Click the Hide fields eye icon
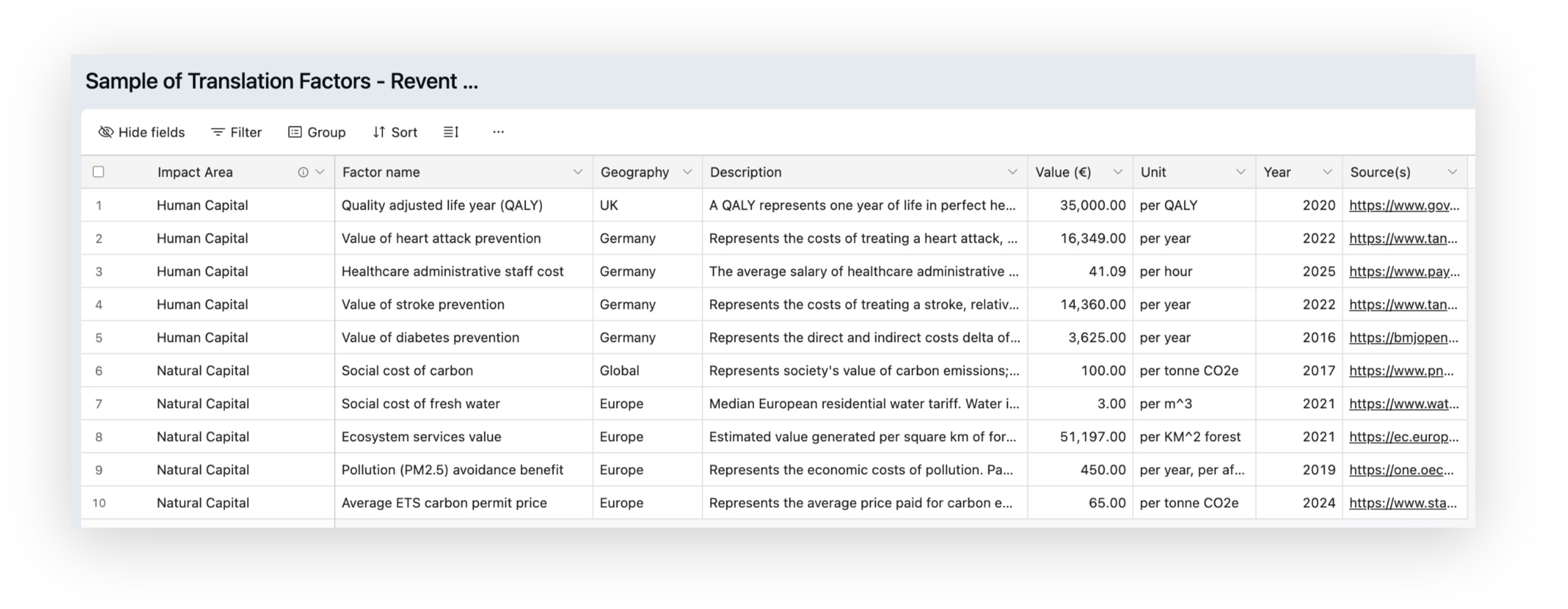This screenshot has height=609, width=1568. coord(105,132)
